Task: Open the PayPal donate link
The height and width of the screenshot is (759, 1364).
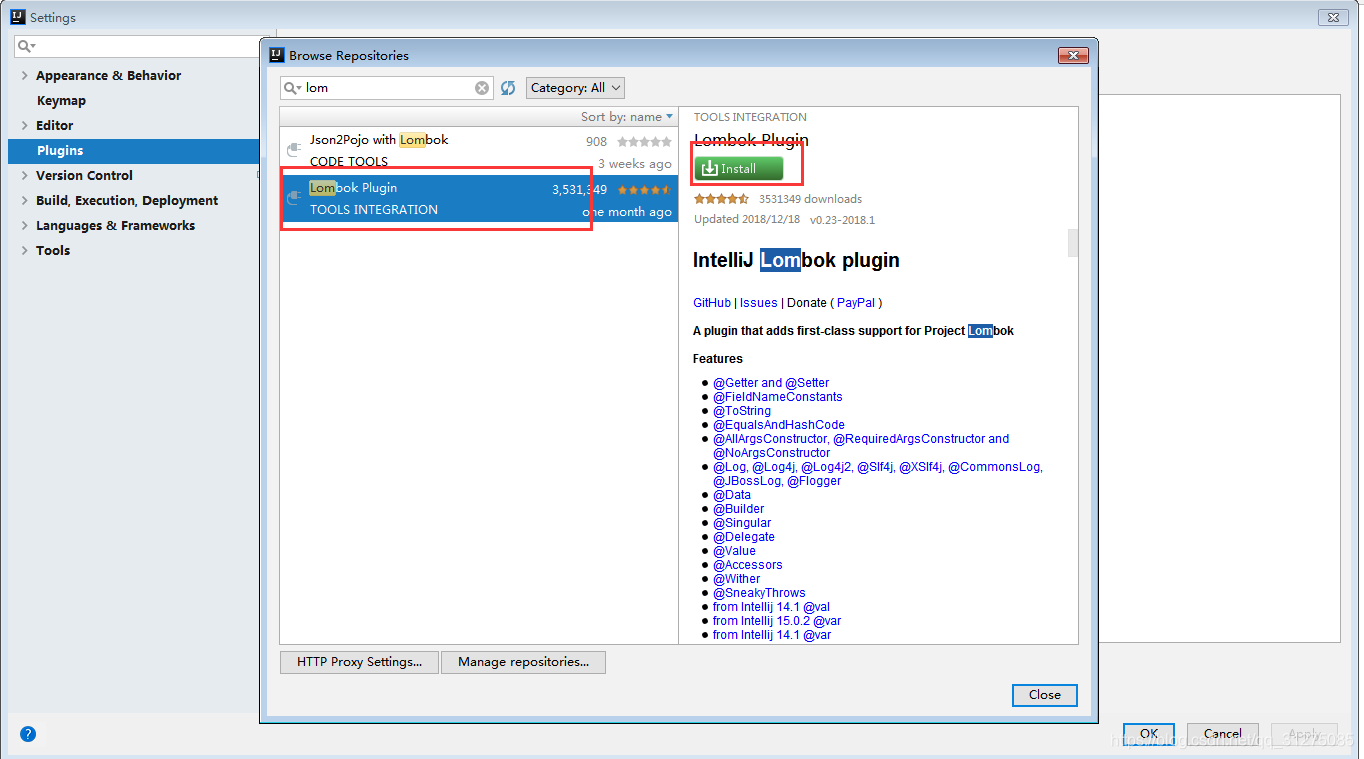Action: 856,303
